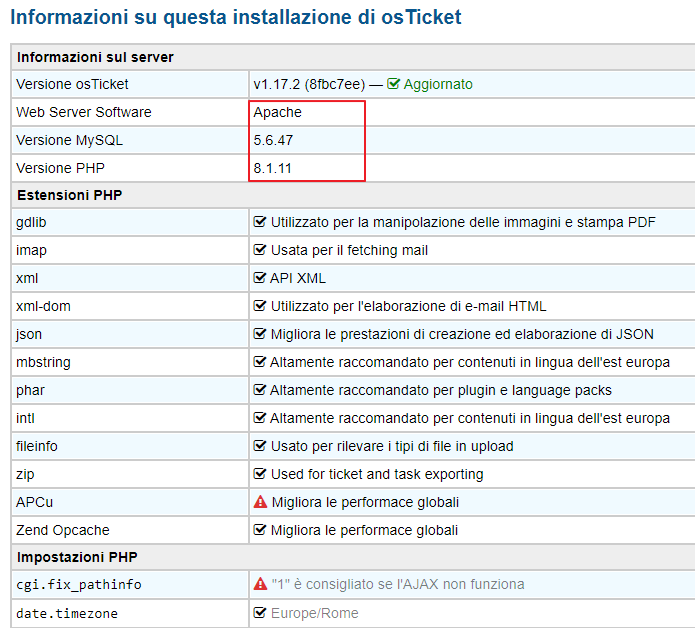696x630 pixels.
Task: Click the Estensioni PHP section header
Action: [x=69, y=195]
